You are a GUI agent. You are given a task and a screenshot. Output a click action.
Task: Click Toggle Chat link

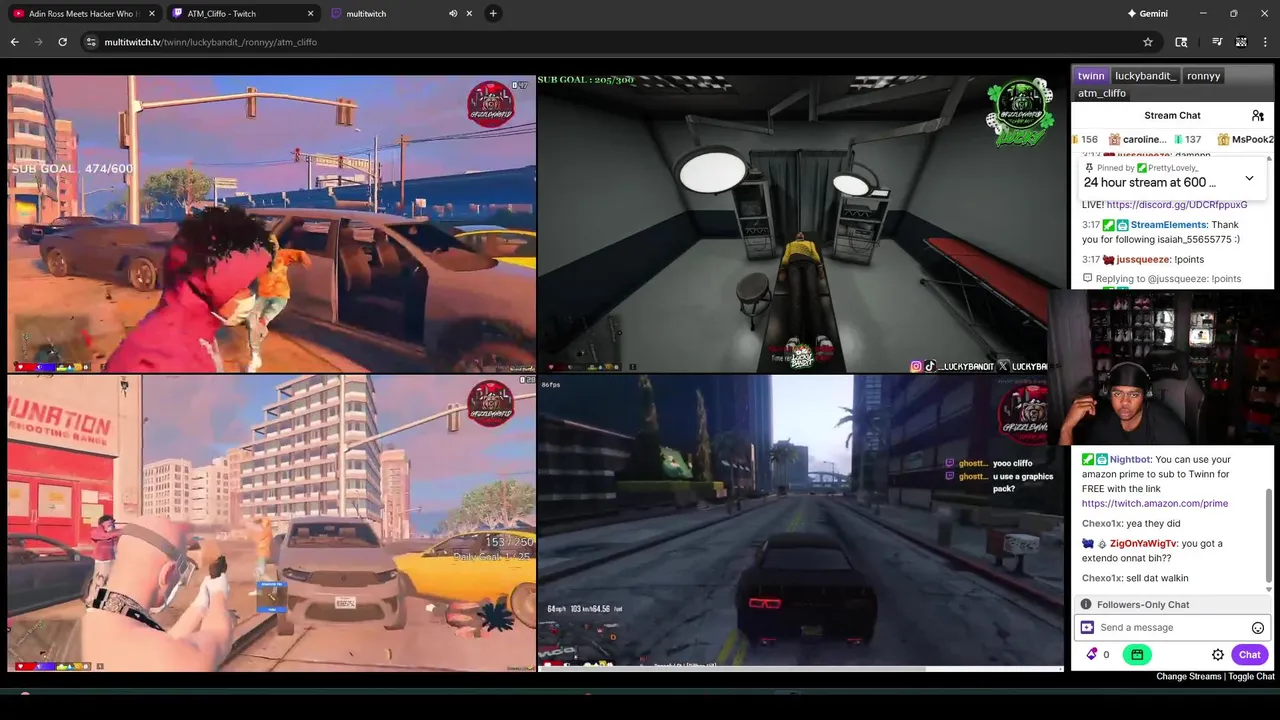tap(1251, 677)
